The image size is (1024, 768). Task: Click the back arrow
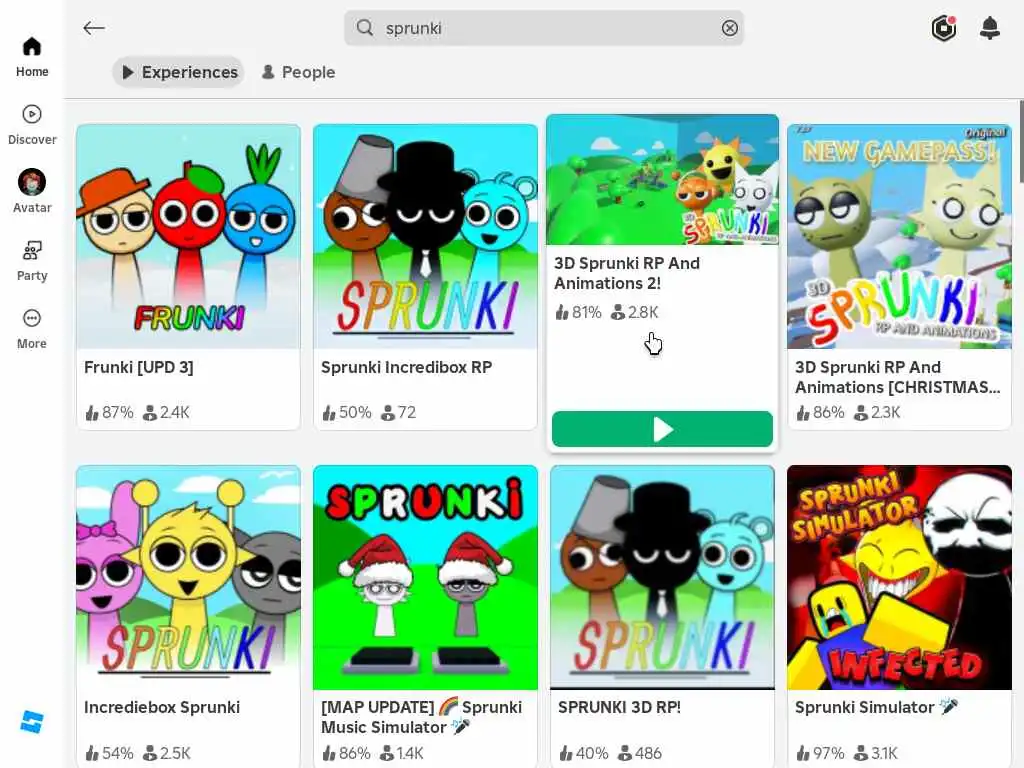[94, 28]
